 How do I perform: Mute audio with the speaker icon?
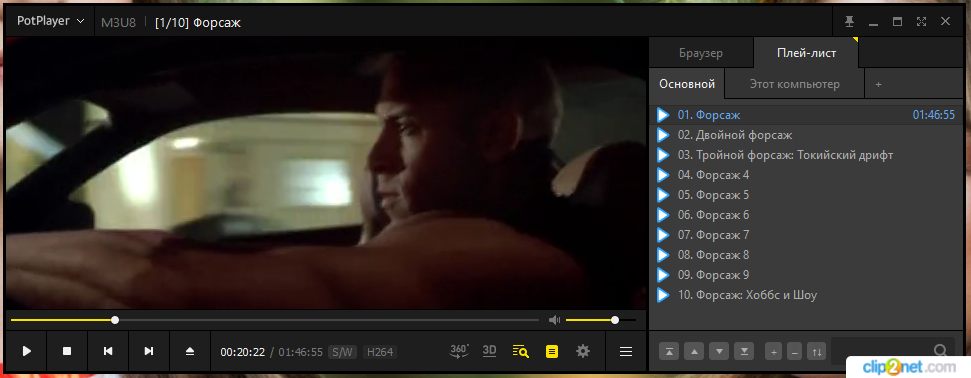click(x=554, y=320)
